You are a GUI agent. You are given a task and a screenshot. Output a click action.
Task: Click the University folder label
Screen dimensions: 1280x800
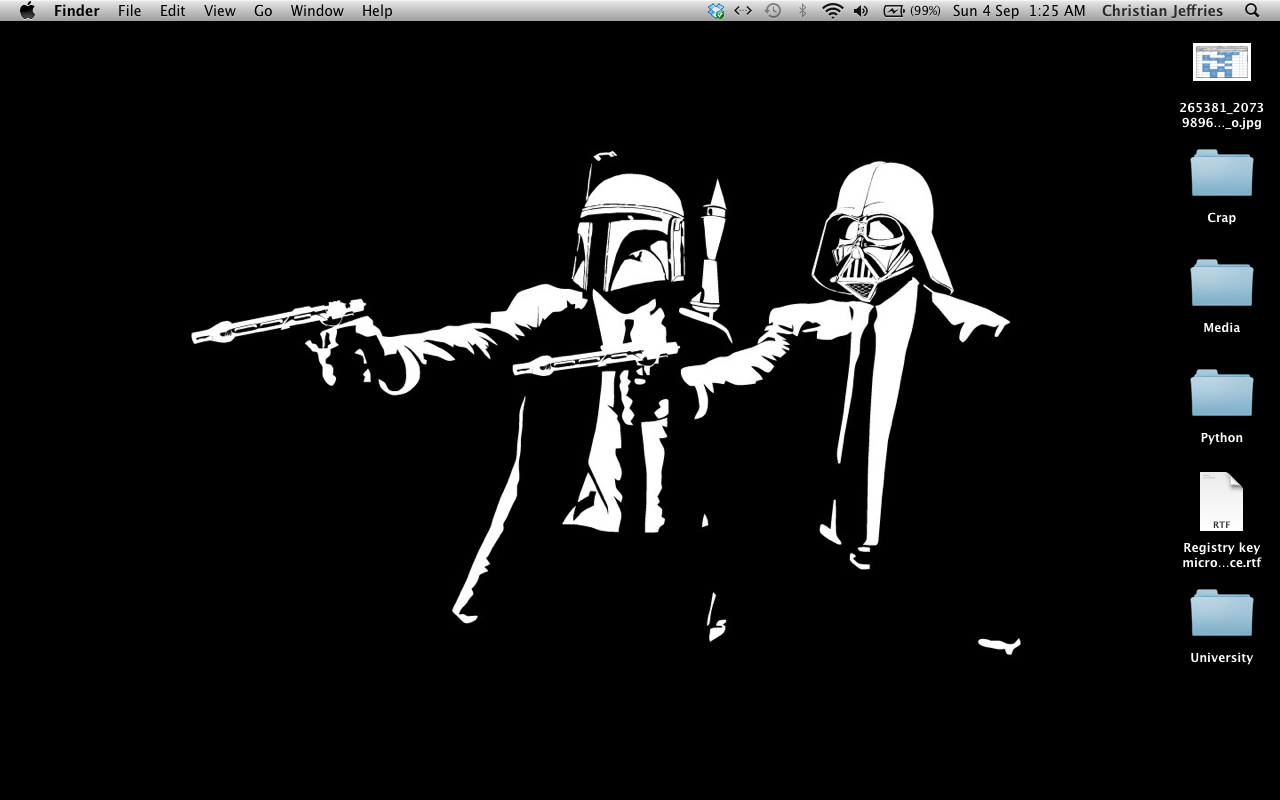(1222, 658)
